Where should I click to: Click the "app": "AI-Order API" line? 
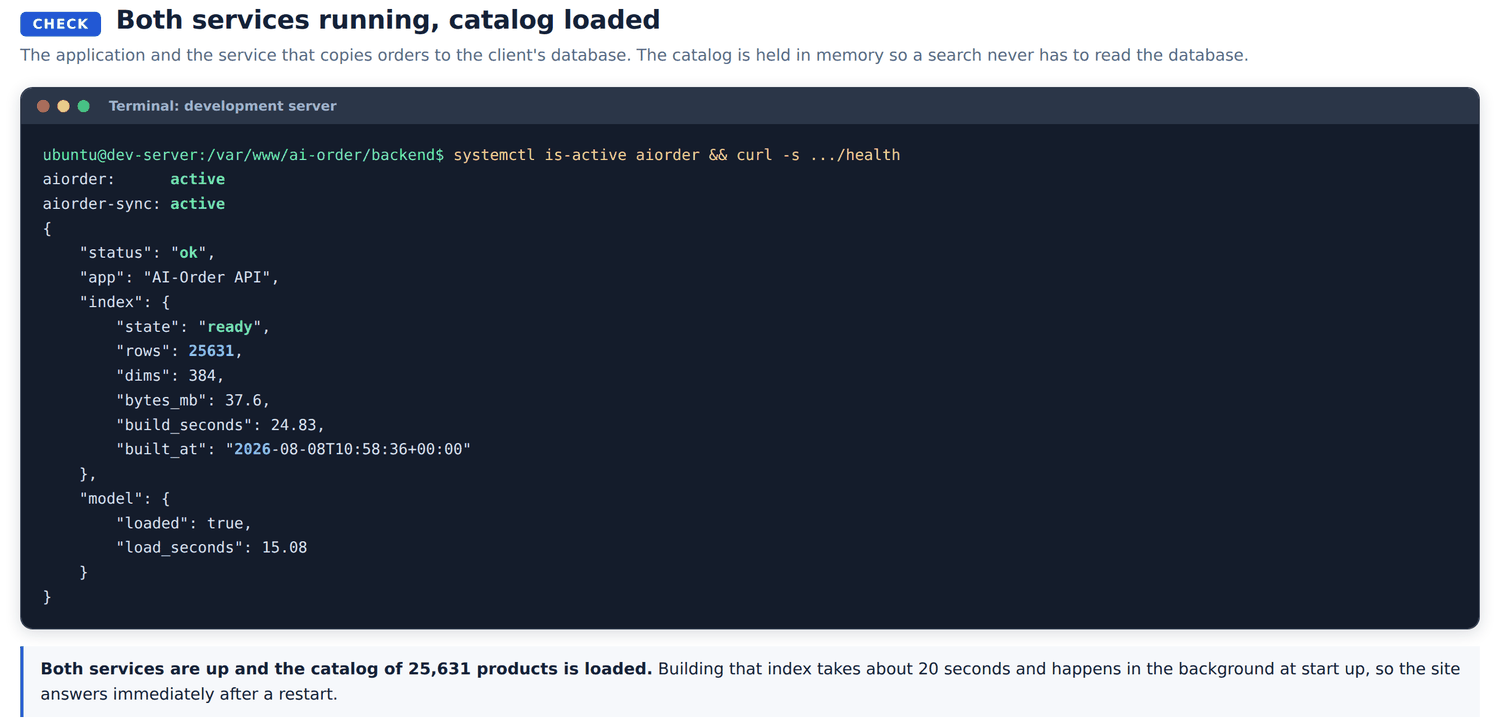tap(179, 277)
